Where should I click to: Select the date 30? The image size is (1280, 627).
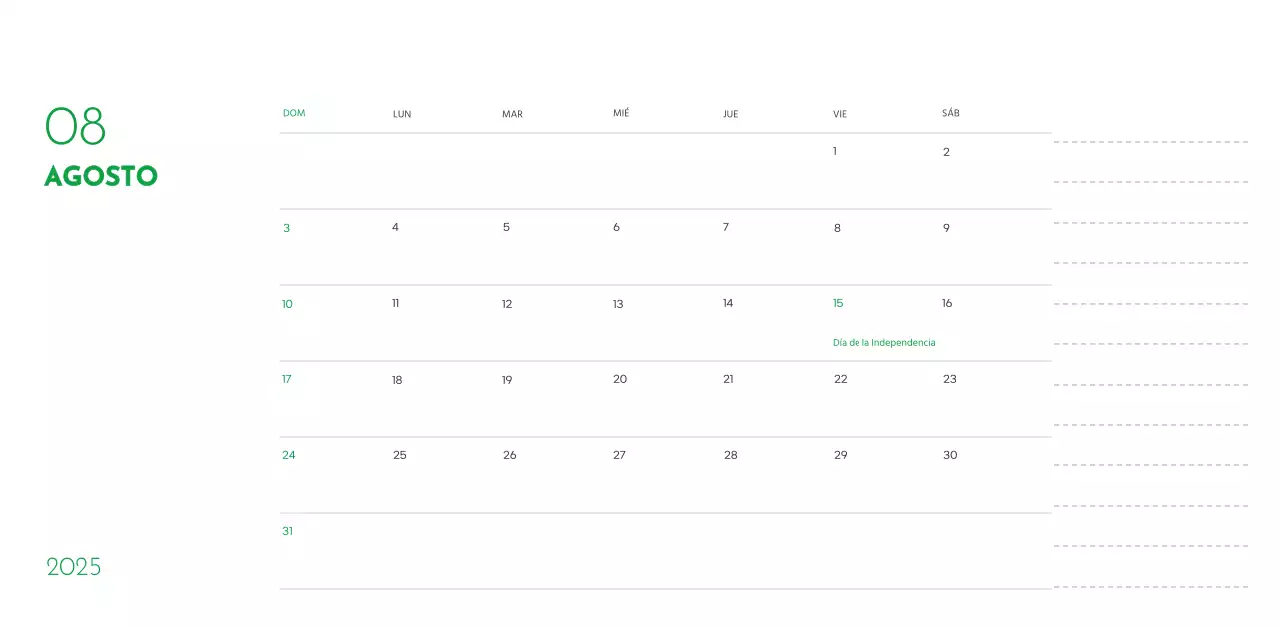click(950, 455)
